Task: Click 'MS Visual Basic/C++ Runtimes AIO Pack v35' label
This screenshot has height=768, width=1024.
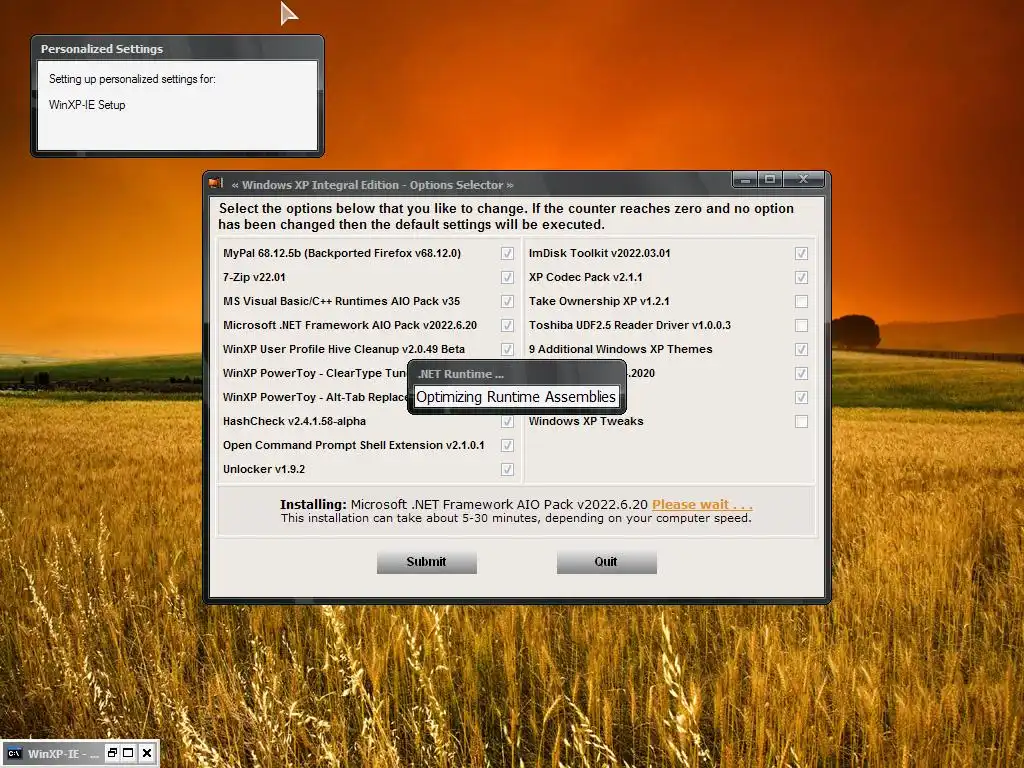Action: click(x=341, y=302)
